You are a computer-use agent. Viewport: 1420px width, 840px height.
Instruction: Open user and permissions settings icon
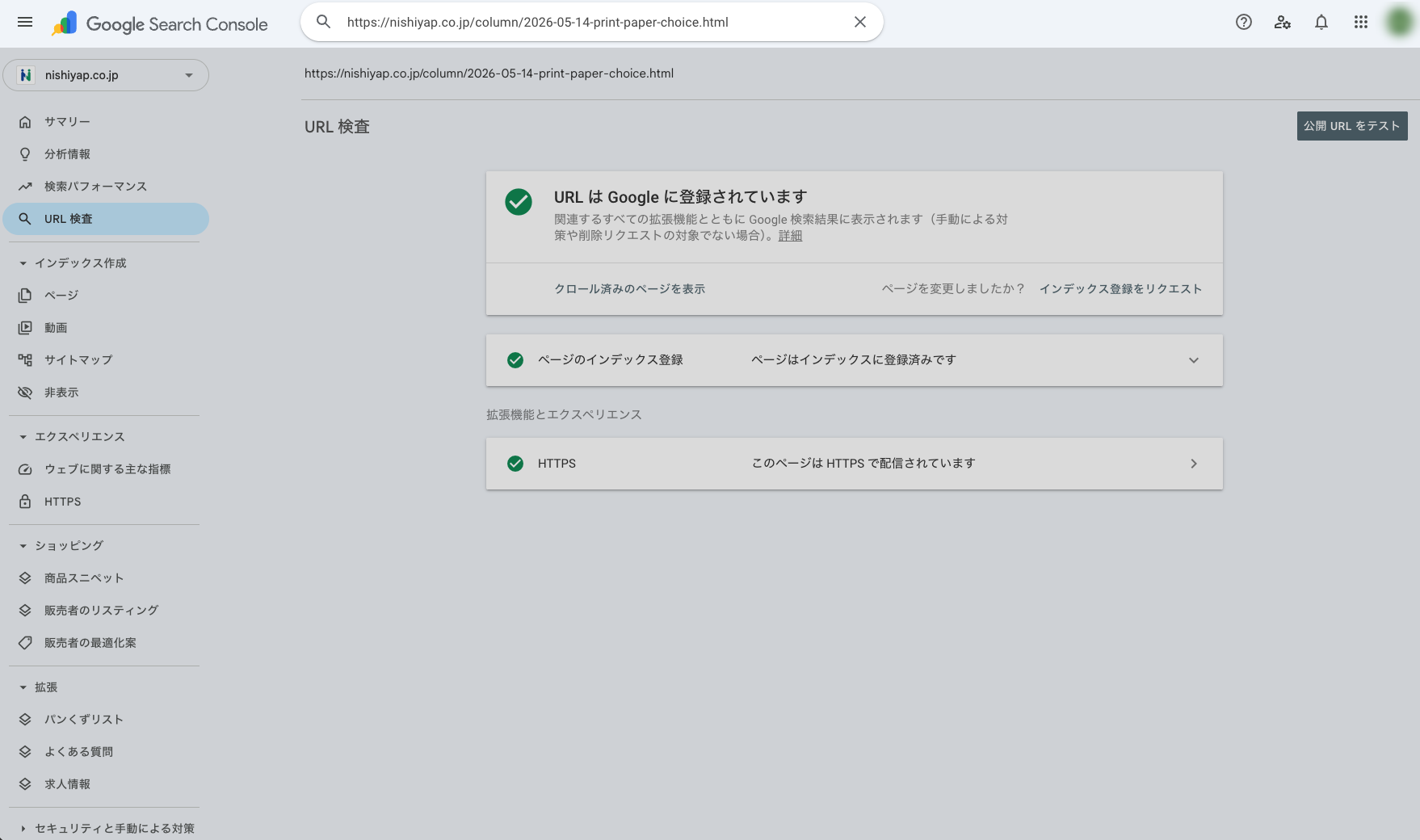[1283, 23]
